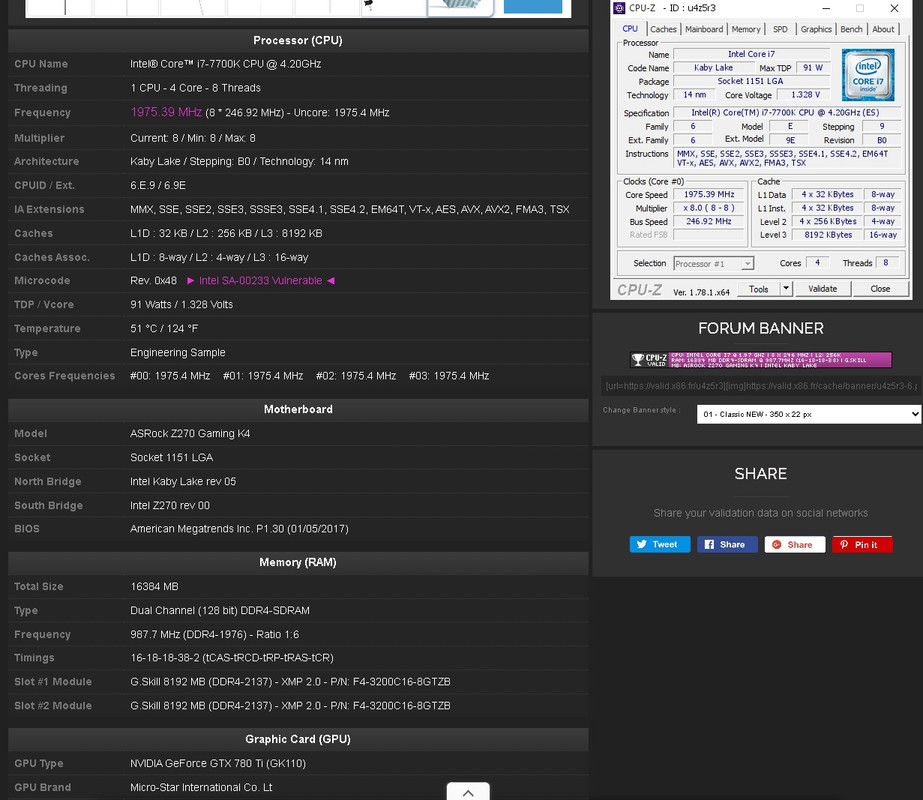Image resolution: width=923 pixels, height=800 pixels.
Task: Click the Dual Channel DDR4-SDRAM type text
Action: click(x=220, y=610)
